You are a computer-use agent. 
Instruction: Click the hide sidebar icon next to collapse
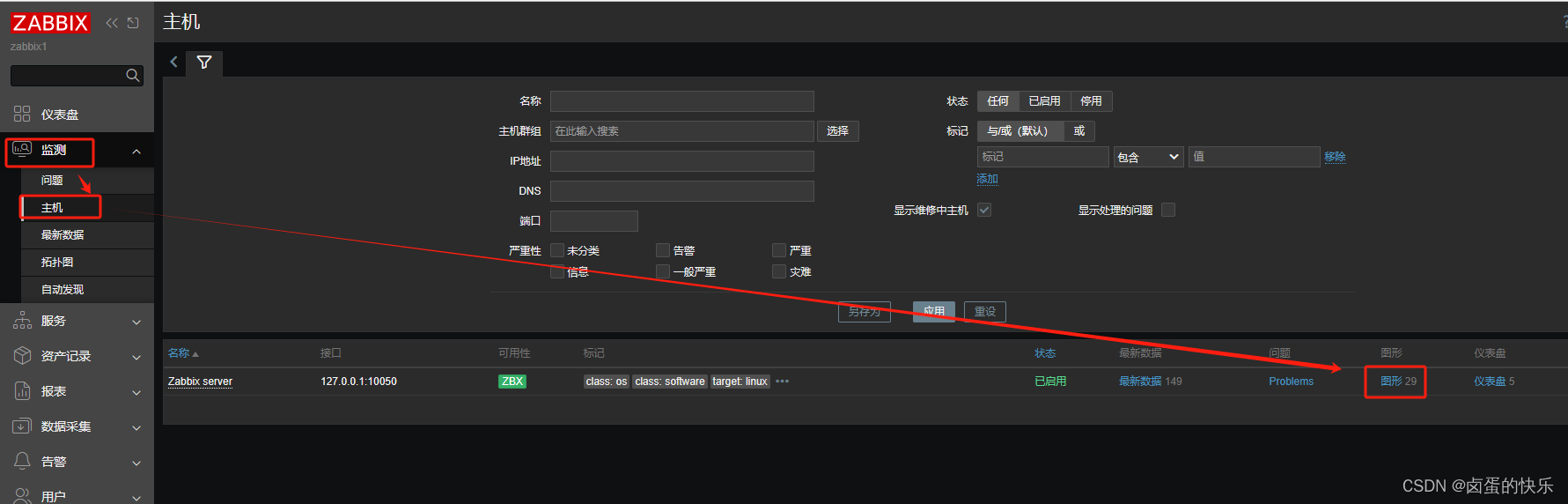[133, 23]
